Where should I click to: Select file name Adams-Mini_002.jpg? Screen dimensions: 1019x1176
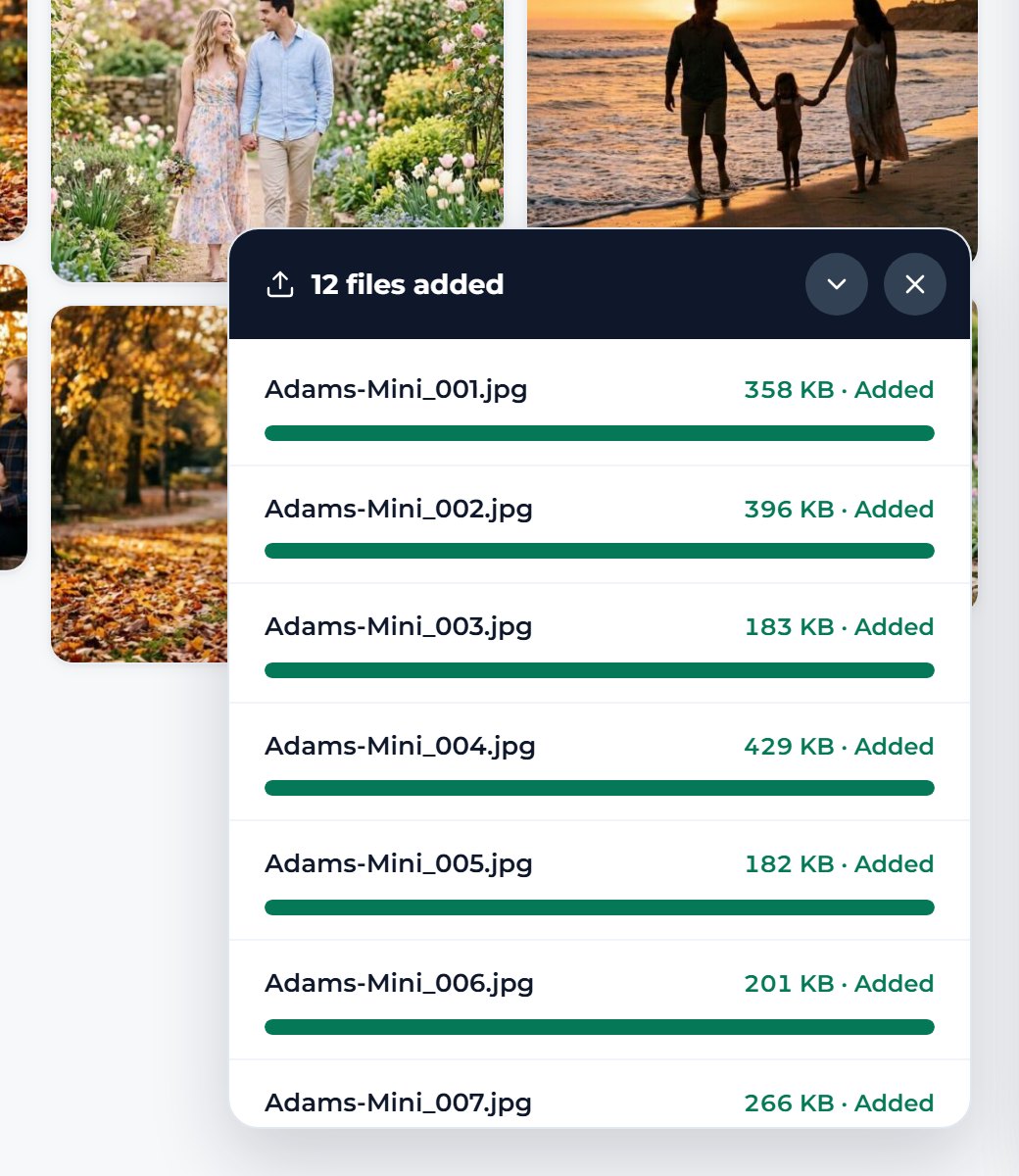pos(399,510)
